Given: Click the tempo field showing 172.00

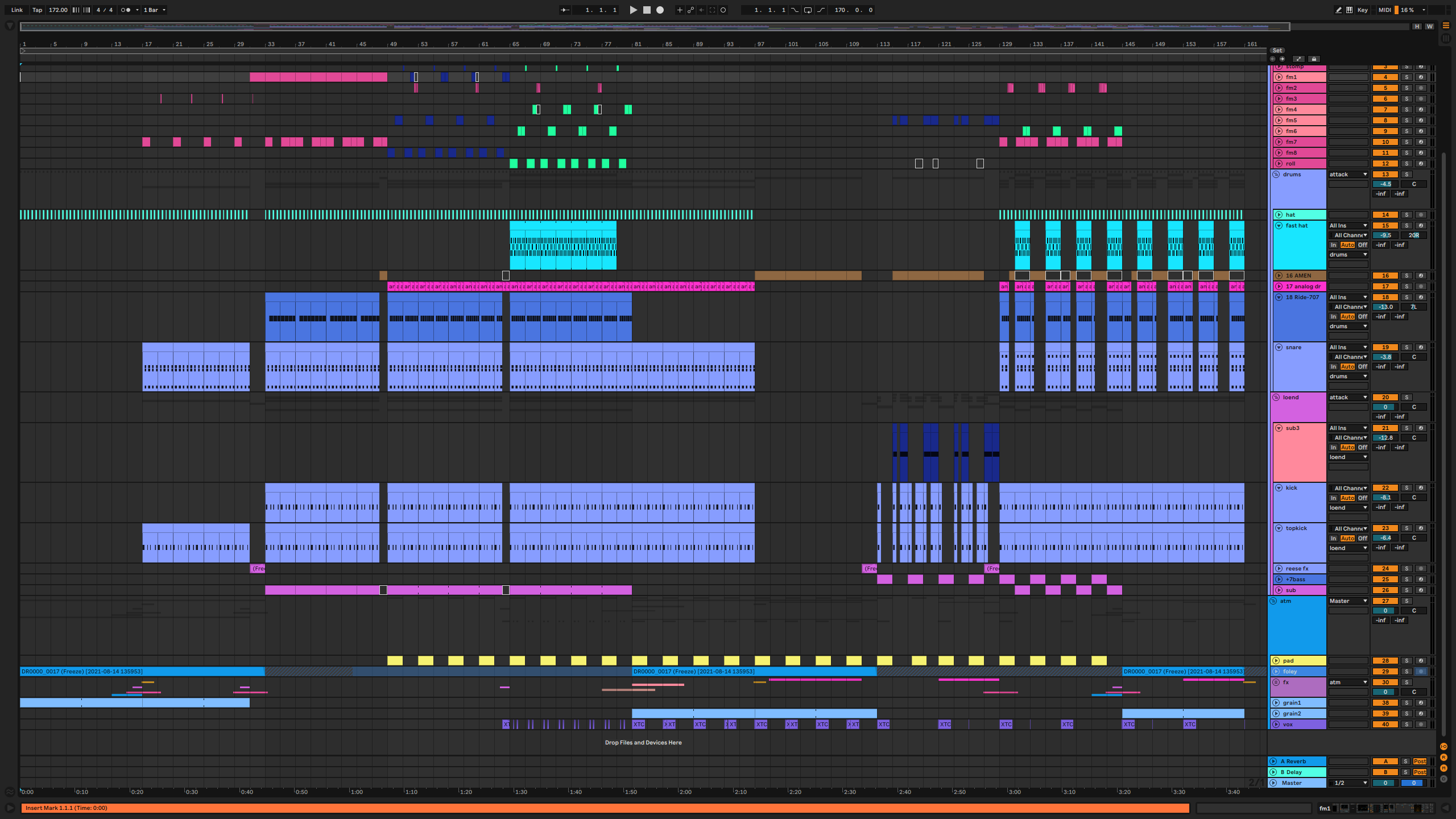Looking at the screenshot, I should [x=57, y=10].
